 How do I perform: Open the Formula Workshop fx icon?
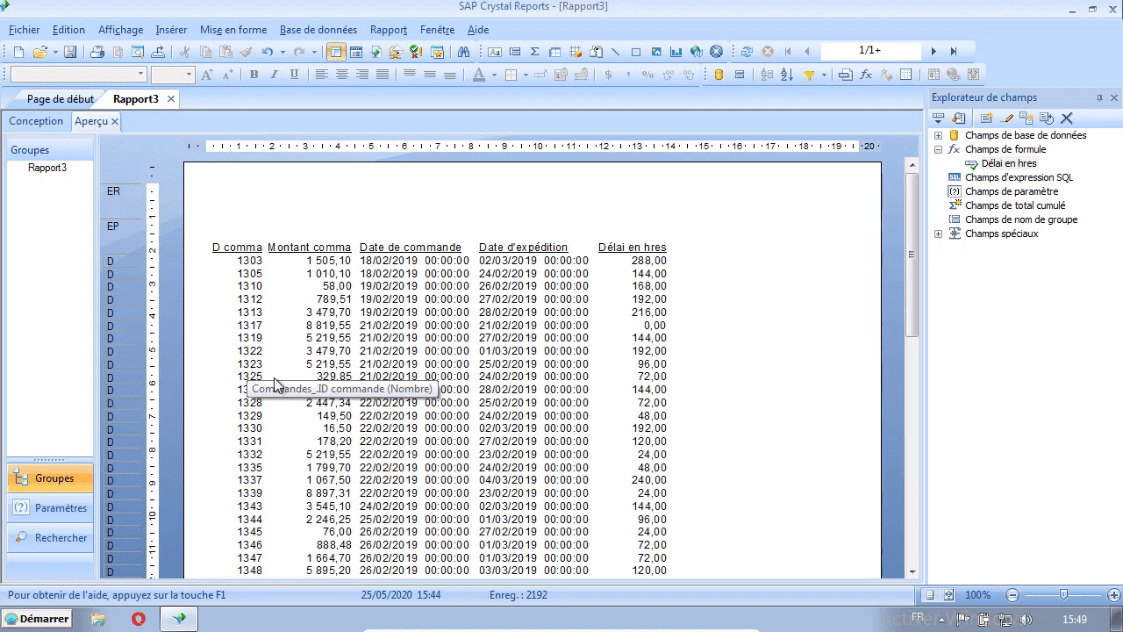(866, 75)
